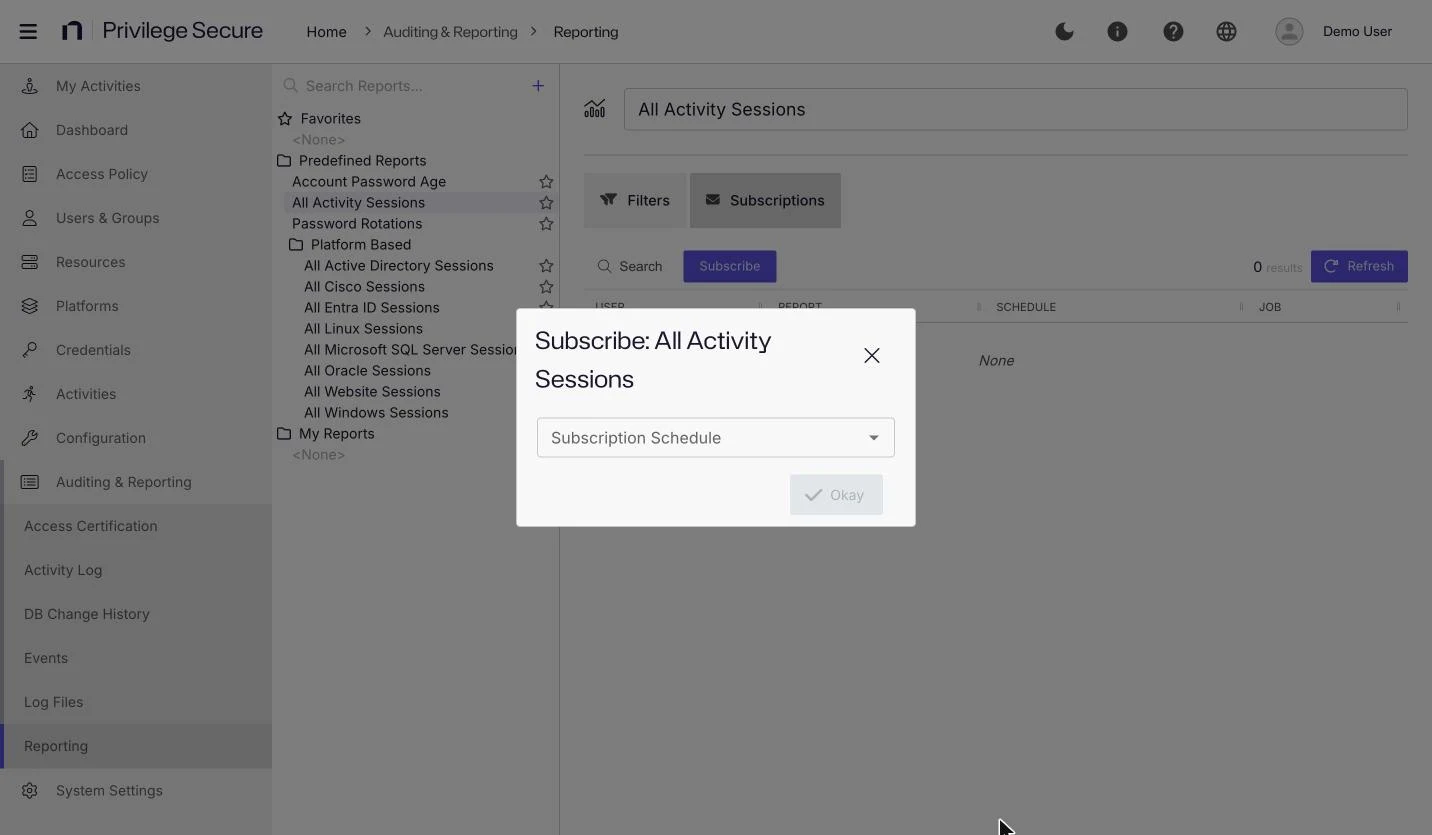Collapse the Platform Based folder
The height and width of the screenshot is (835, 1432).
point(350,245)
